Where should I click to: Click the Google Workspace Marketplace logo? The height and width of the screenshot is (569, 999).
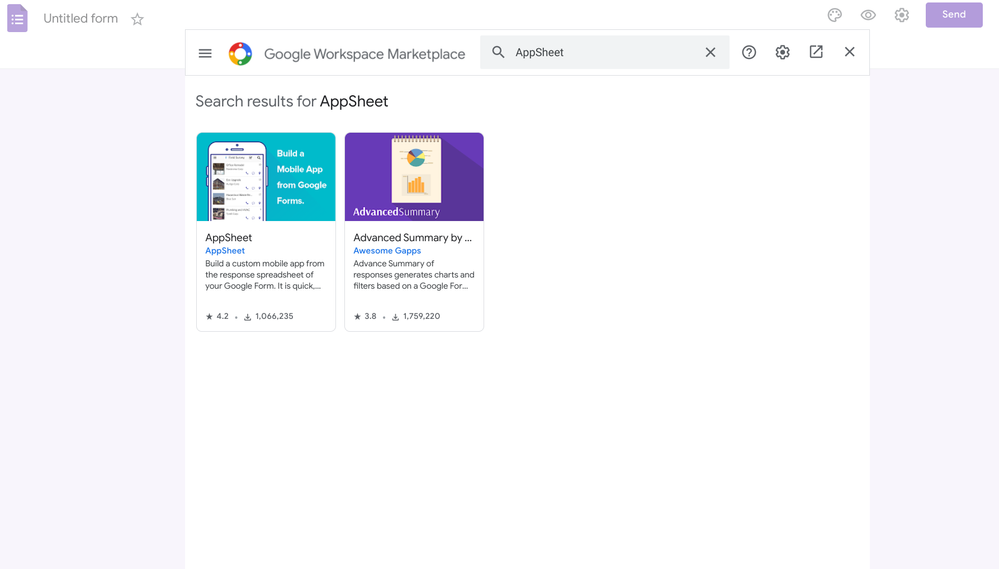[x=240, y=54]
